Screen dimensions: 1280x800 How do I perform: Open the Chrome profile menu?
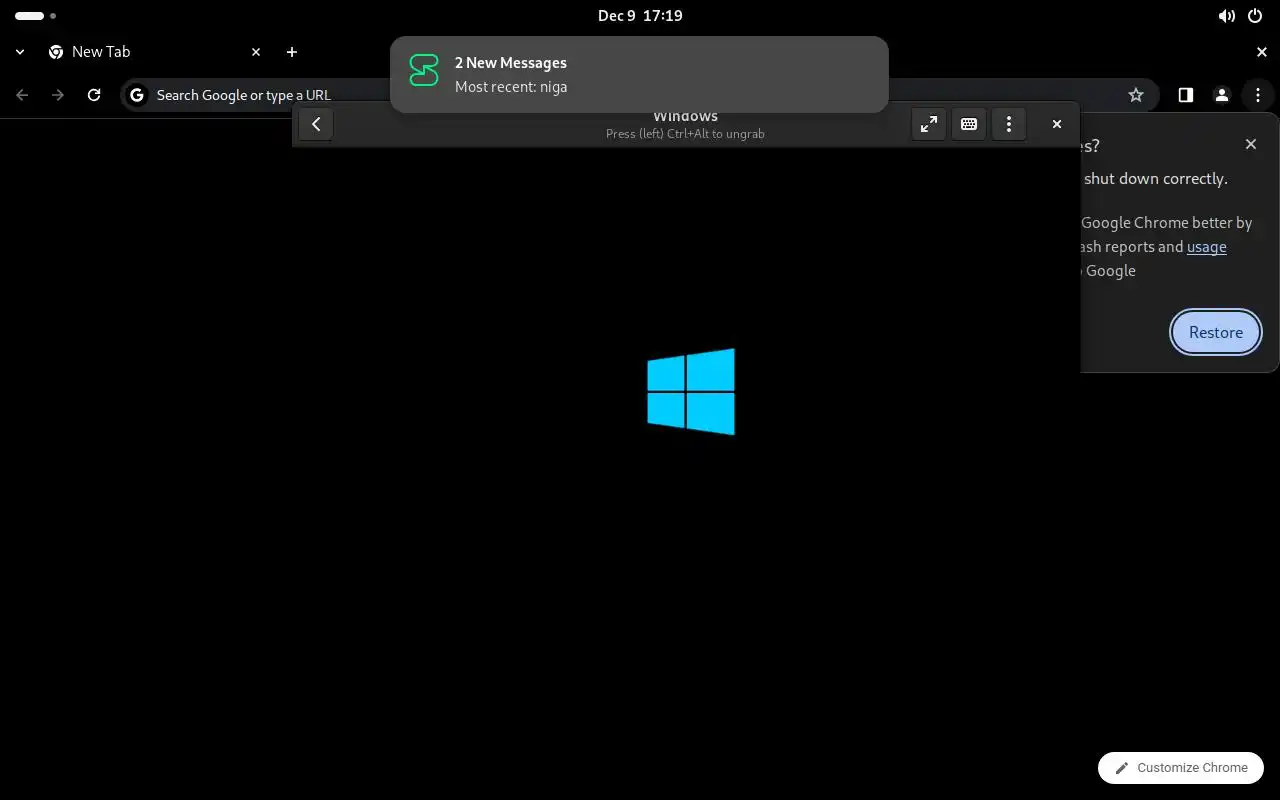pyautogui.click(x=1222, y=95)
